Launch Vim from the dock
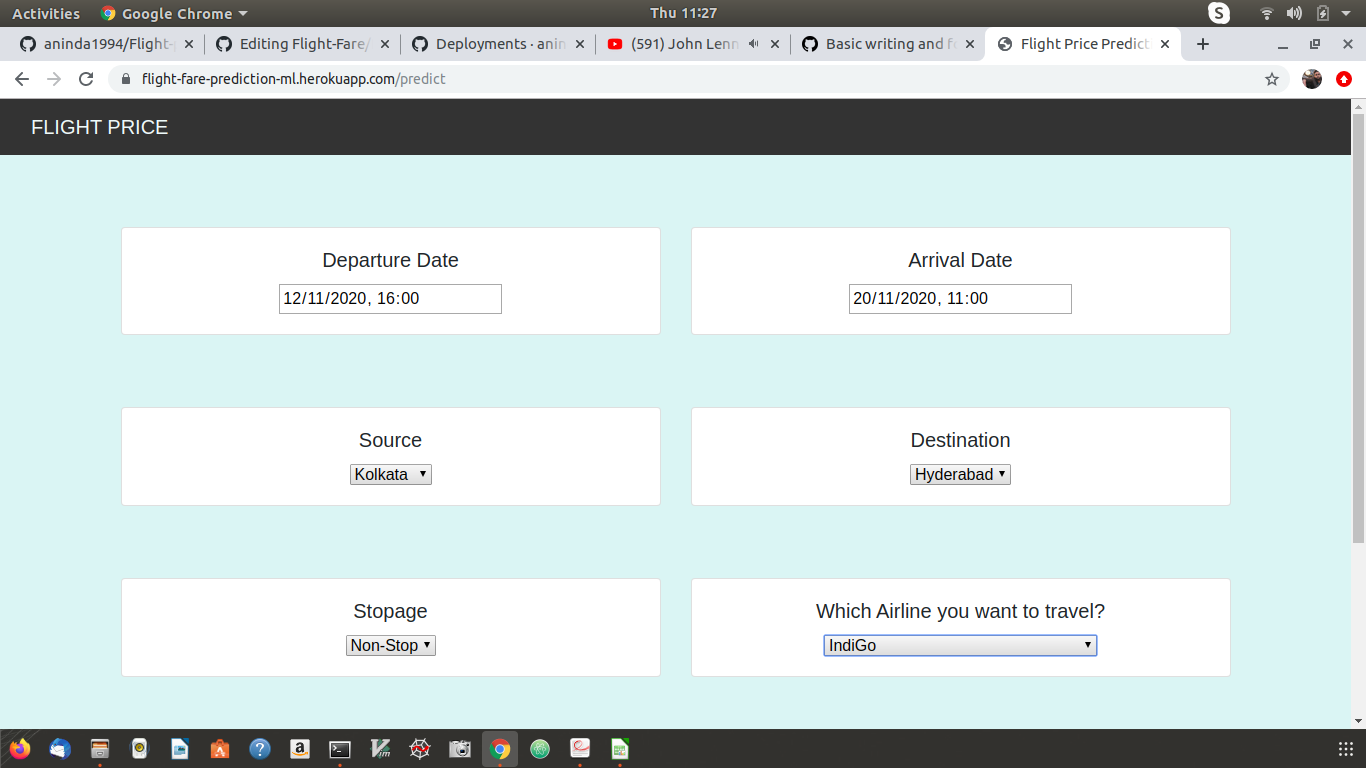Image resolution: width=1366 pixels, height=768 pixels. [379, 747]
